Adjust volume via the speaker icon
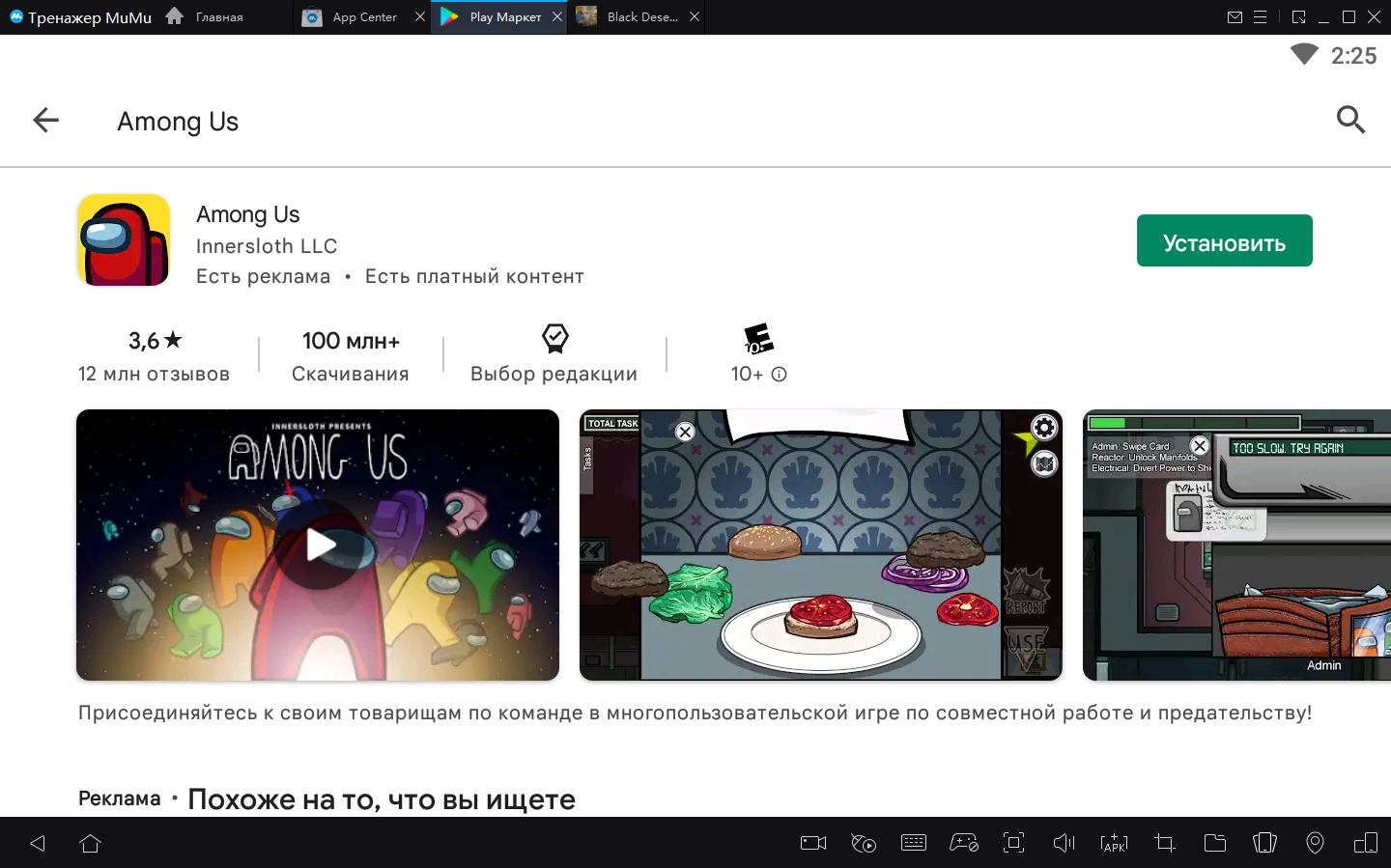The width and height of the screenshot is (1391, 868). pos(1064,843)
